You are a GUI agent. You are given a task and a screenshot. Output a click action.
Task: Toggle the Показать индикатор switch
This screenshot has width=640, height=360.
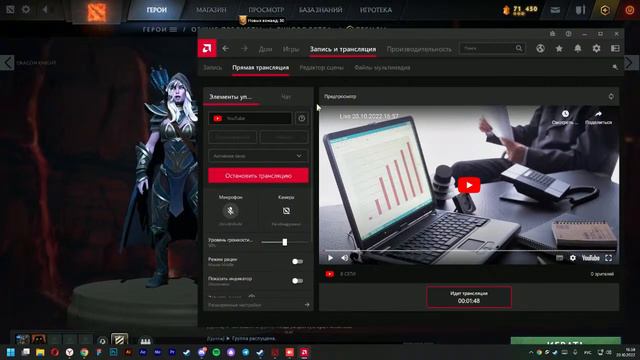pyautogui.click(x=298, y=280)
